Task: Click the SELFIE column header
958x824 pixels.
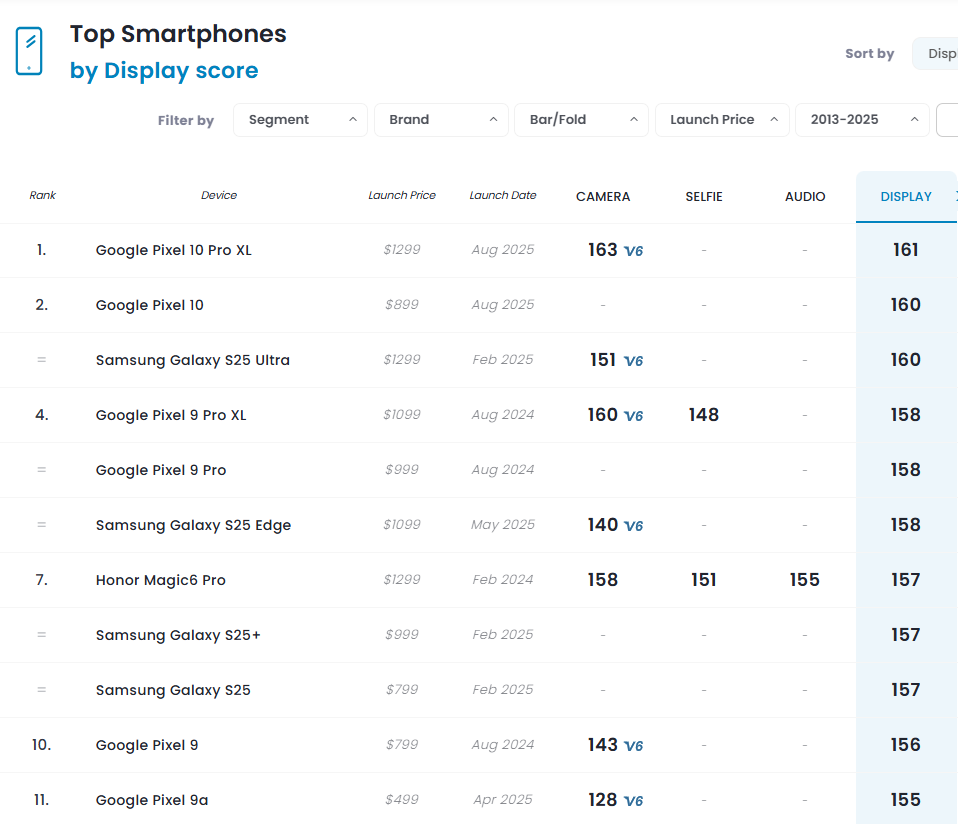Action: [x=703, y=197]
